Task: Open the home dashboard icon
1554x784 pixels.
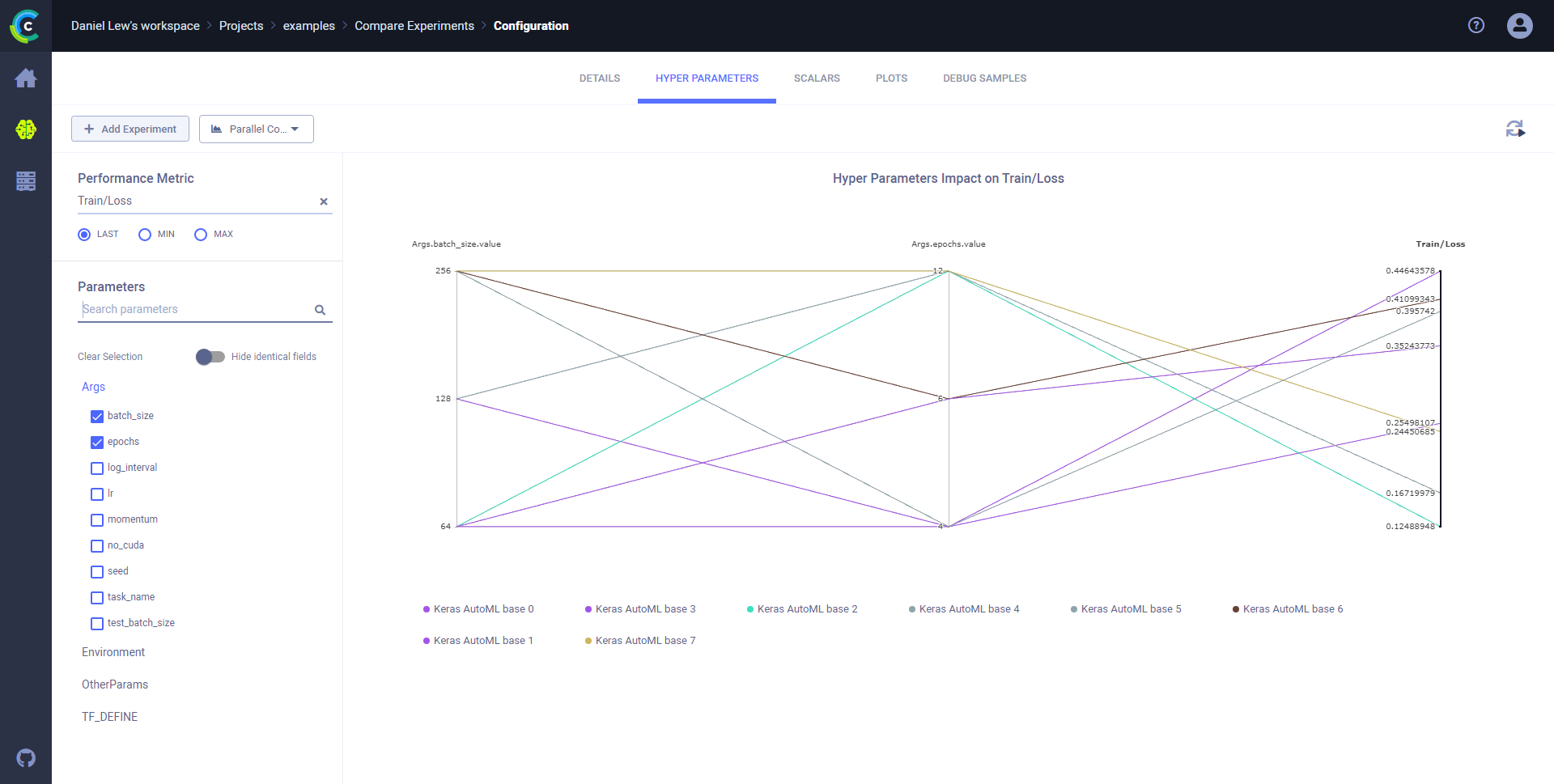Action: click(26, 78)
